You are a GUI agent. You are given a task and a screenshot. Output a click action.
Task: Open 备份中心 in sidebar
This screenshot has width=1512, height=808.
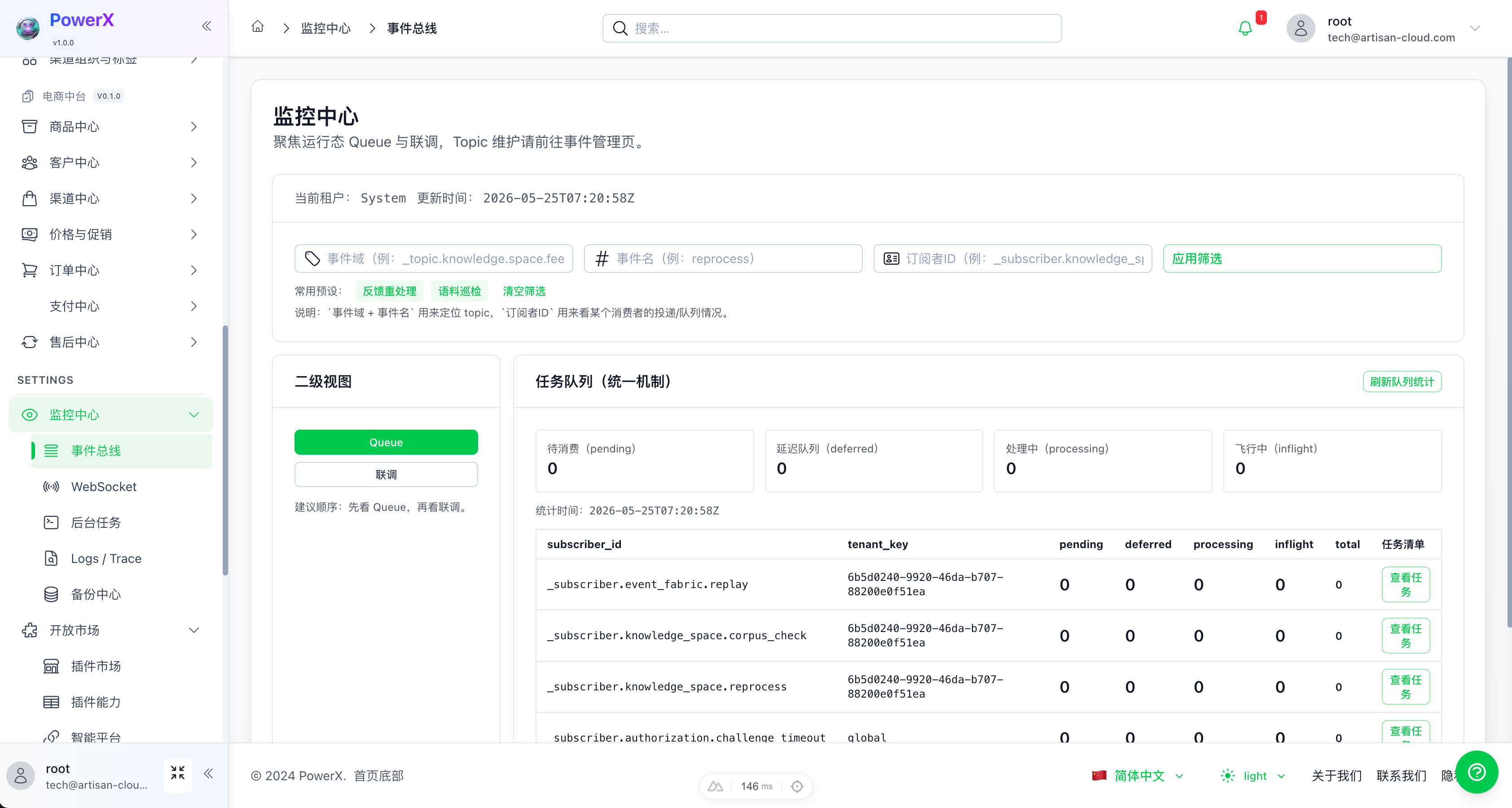pos(122,594)
